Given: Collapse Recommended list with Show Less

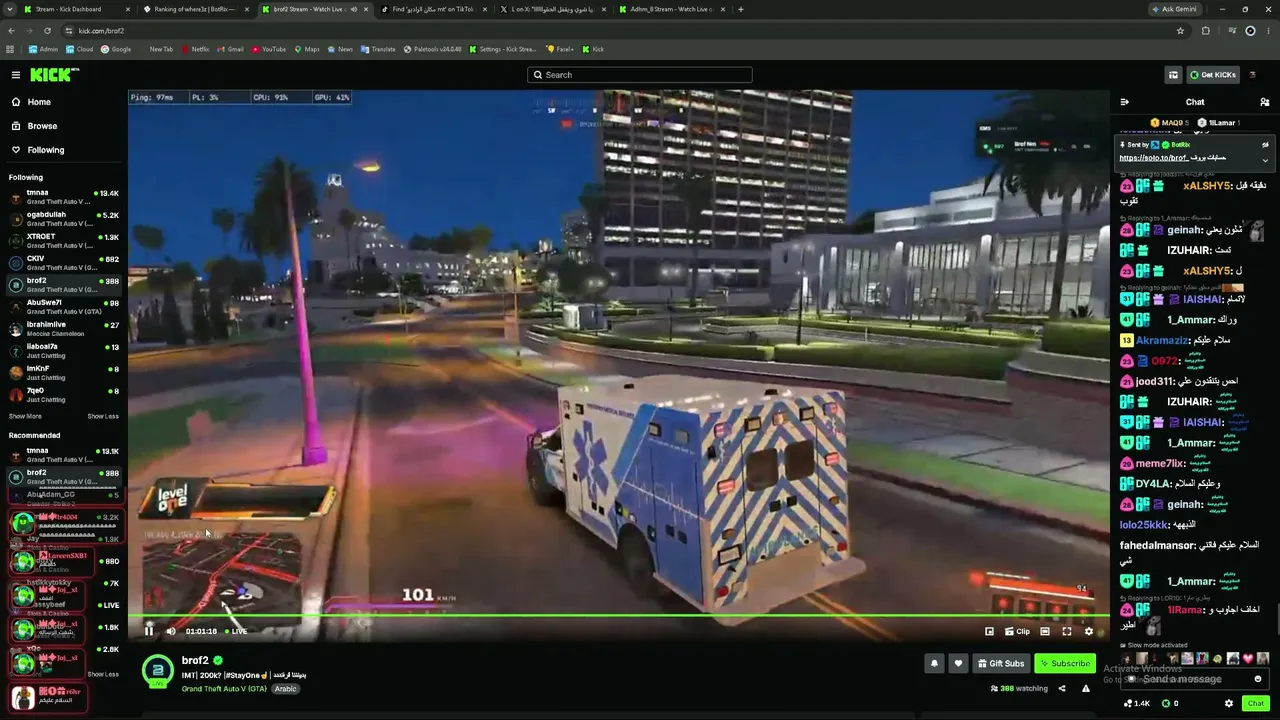Looking at the screenshot, I should 103,674.
